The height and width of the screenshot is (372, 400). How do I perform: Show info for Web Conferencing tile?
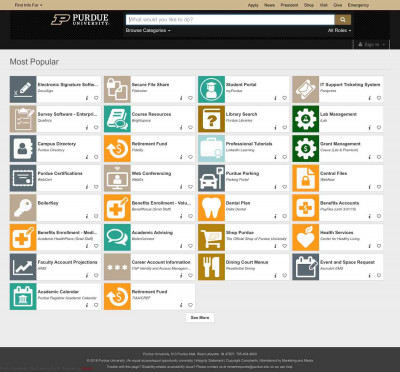tap(181, 187)
